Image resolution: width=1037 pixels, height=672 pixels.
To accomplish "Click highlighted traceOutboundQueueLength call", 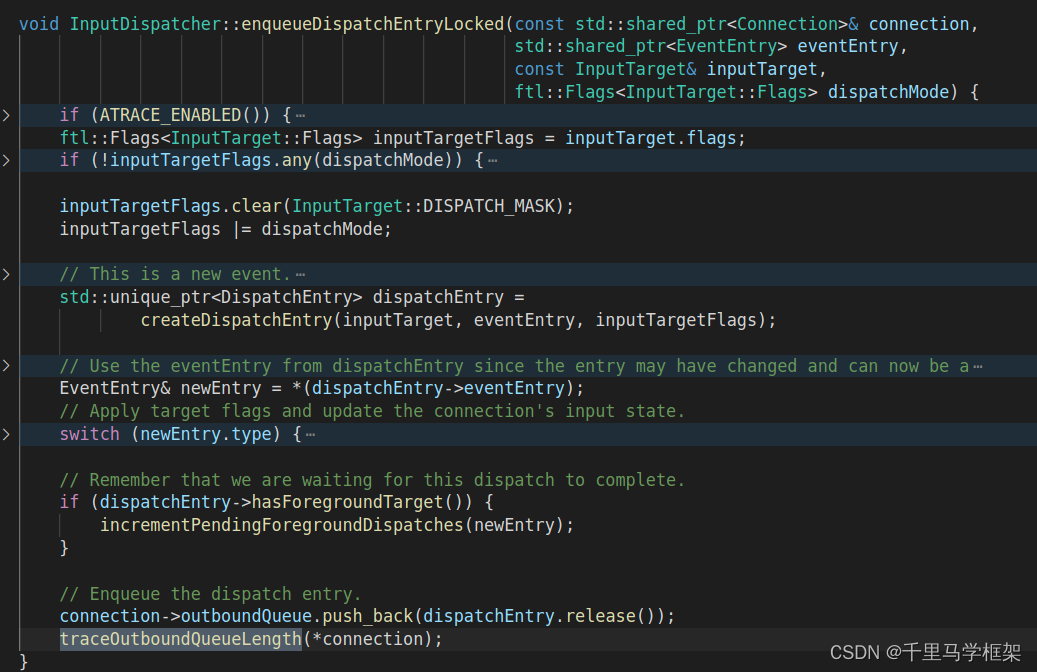I will coord(181,639).
